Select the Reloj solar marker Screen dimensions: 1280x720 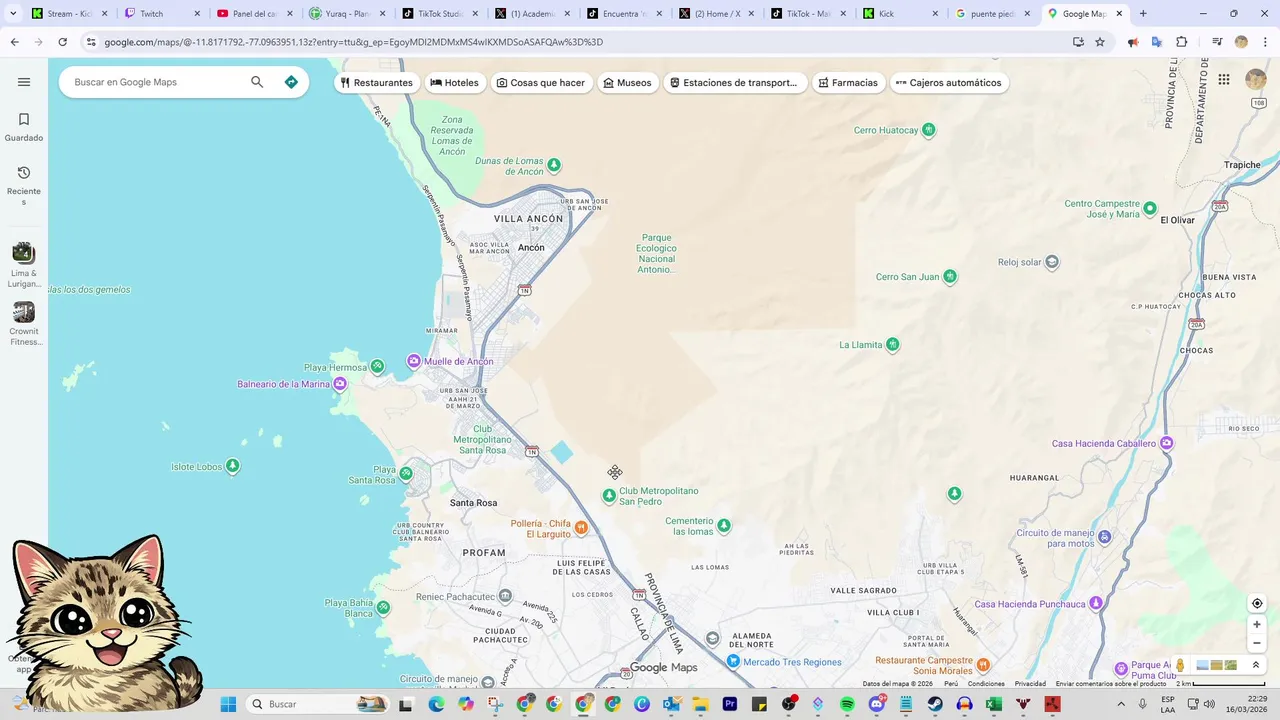click(1052, 262)
